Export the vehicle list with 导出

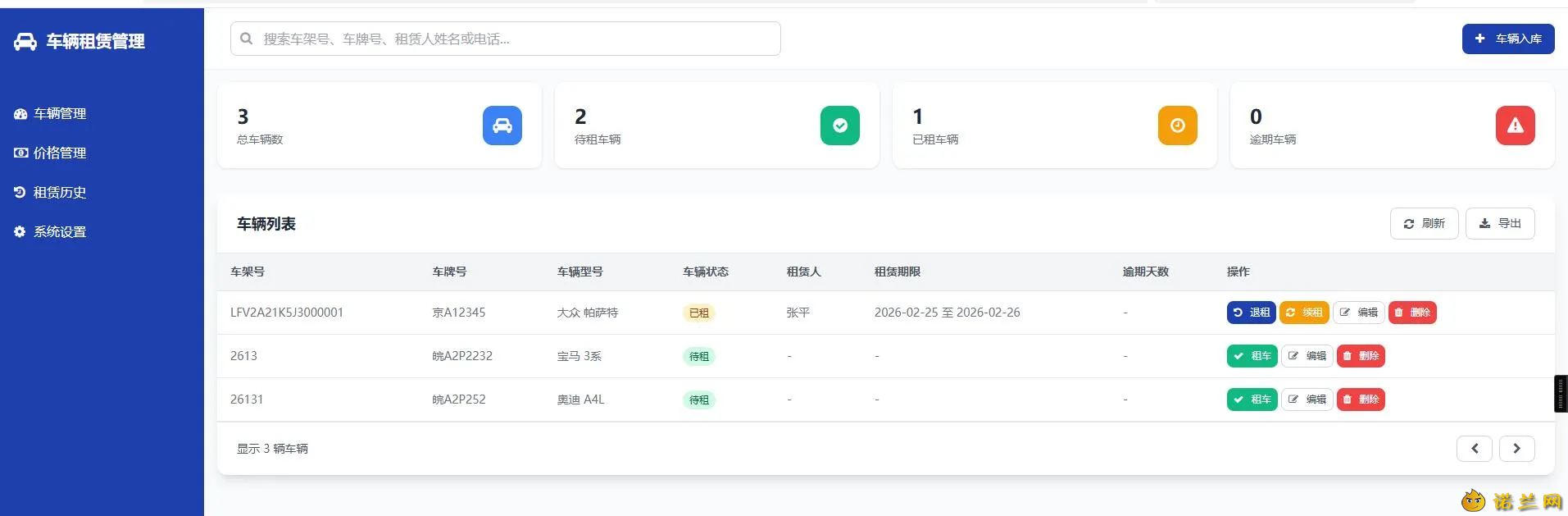1500,224
